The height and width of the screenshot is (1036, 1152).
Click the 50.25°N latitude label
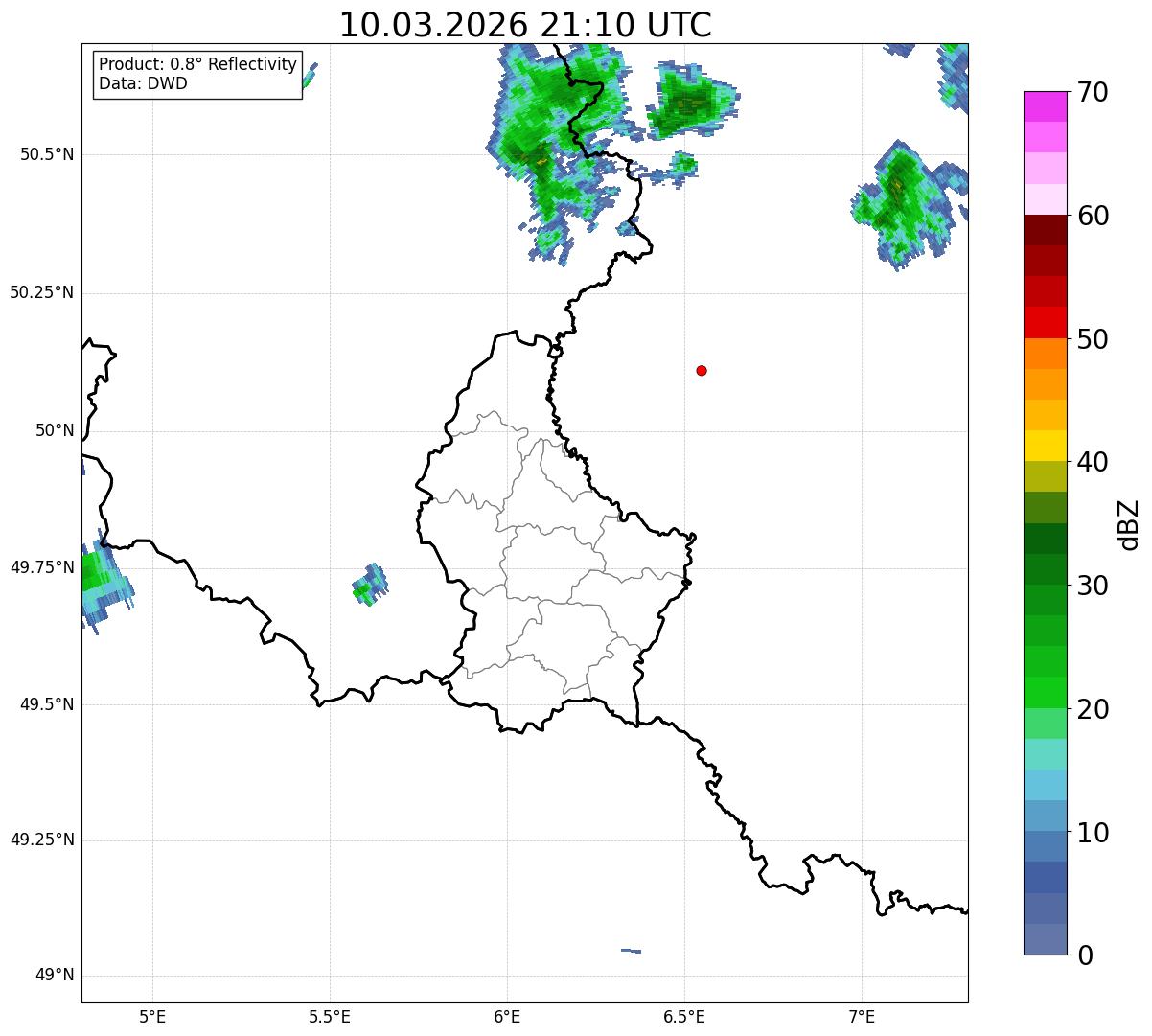pyautogui.click(x=42, y=292)
